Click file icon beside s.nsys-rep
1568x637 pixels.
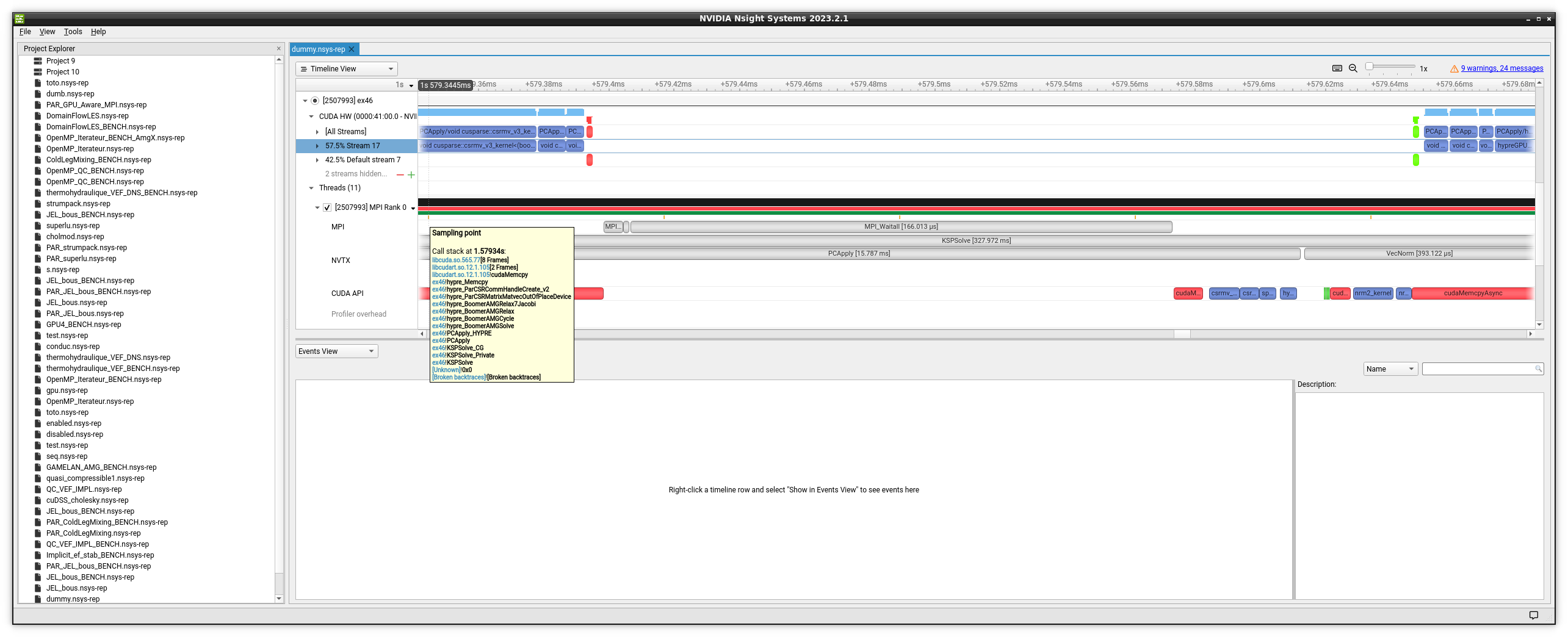click(x=38, y=270)
